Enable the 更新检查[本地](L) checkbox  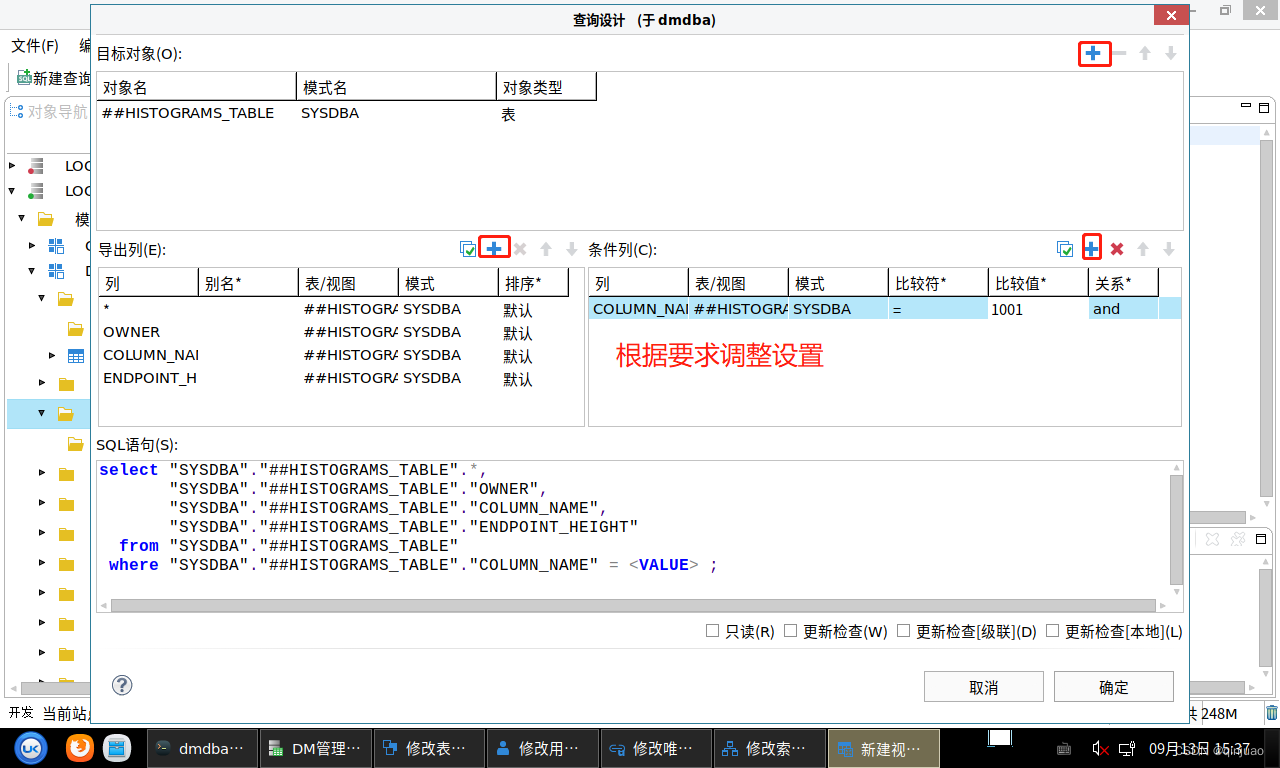[x=1052, y=631]
